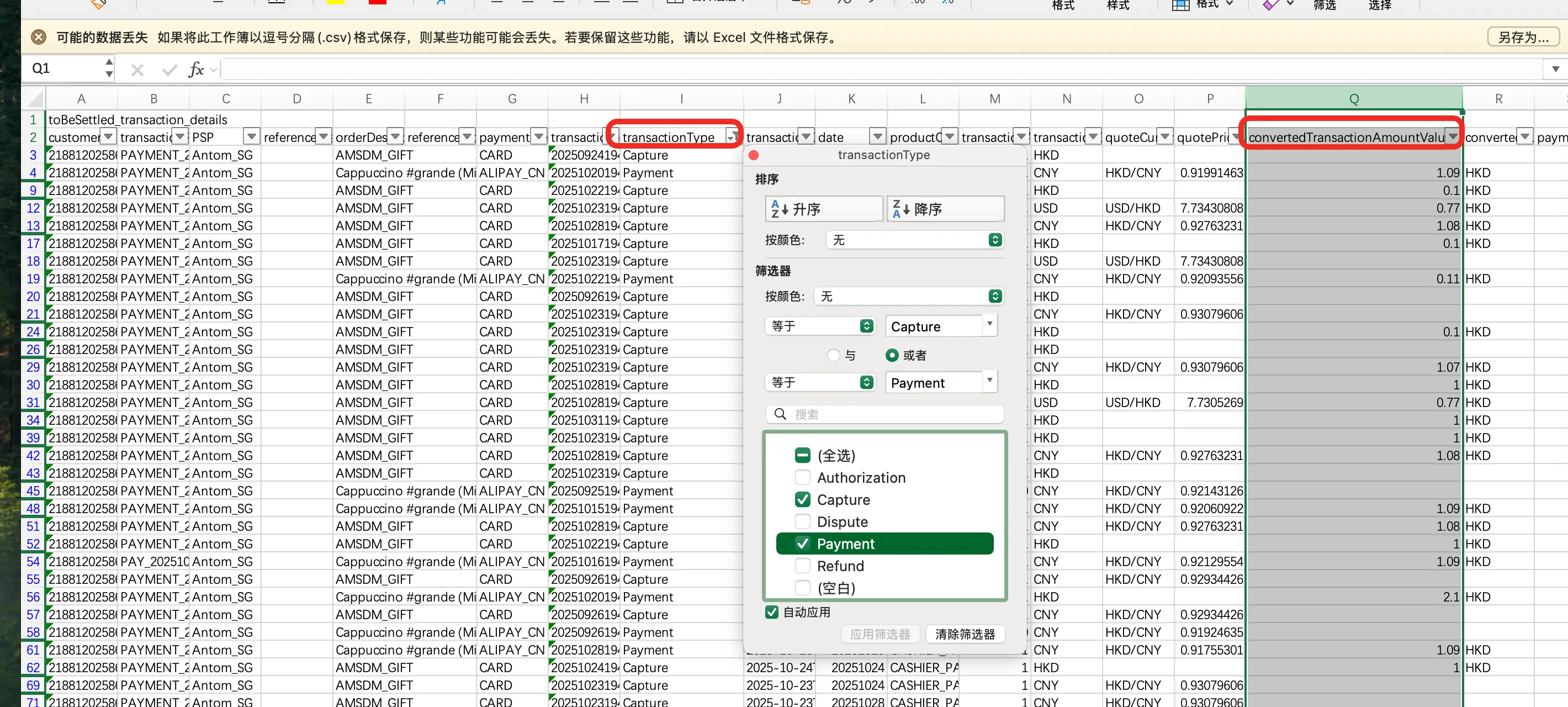This screenshot has width=1568, height=707.
Task: Toggle the 自动应用 auto-apply checkbox
Action: click(x=771, y=612)
